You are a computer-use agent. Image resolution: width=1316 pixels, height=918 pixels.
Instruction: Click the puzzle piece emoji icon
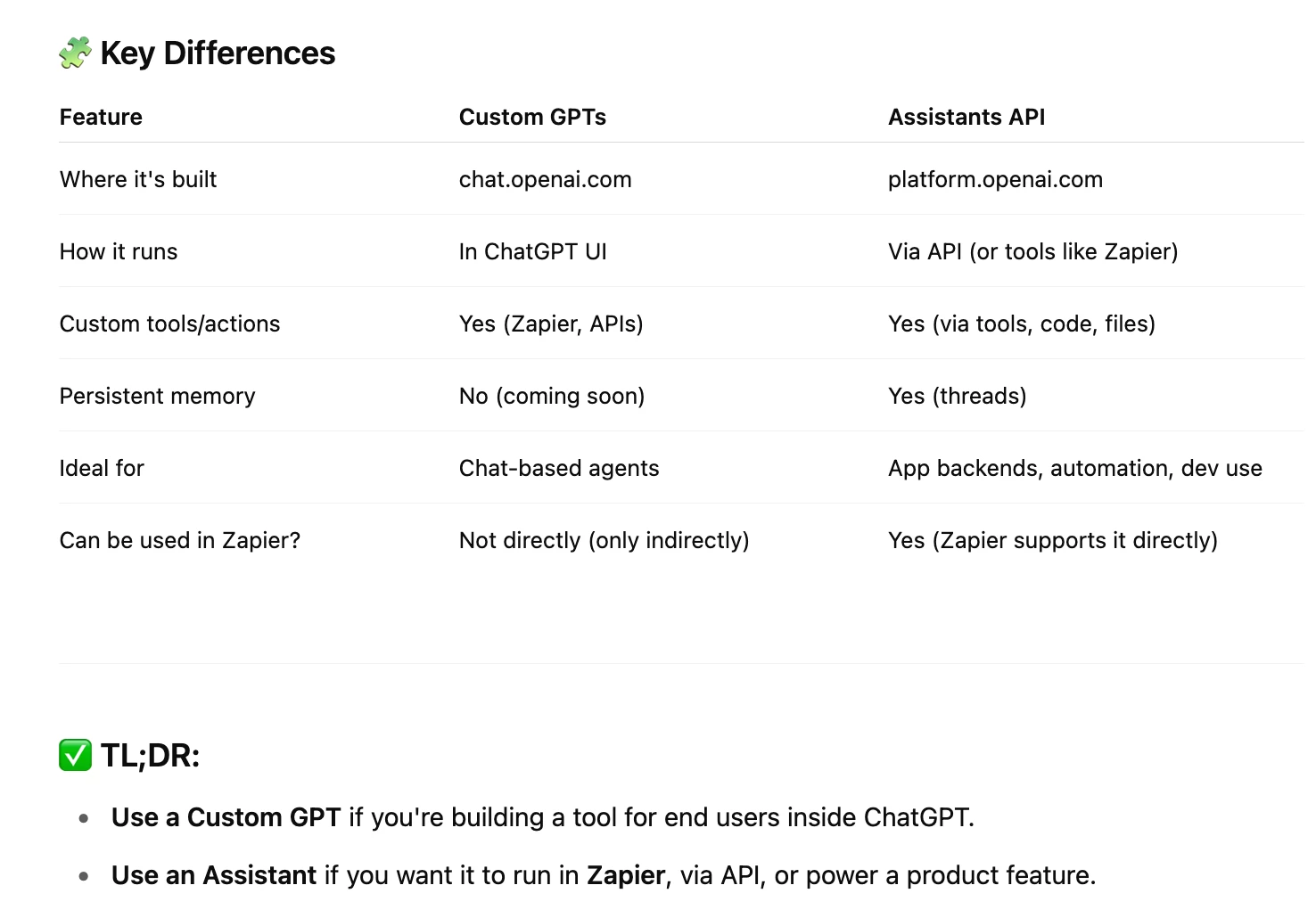click(75, 53)
